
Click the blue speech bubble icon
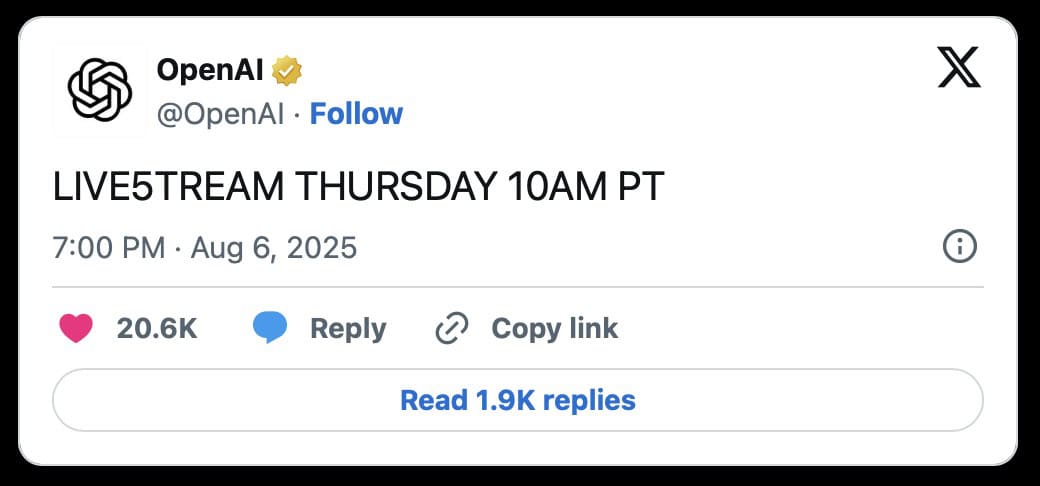tap(270, 328)
